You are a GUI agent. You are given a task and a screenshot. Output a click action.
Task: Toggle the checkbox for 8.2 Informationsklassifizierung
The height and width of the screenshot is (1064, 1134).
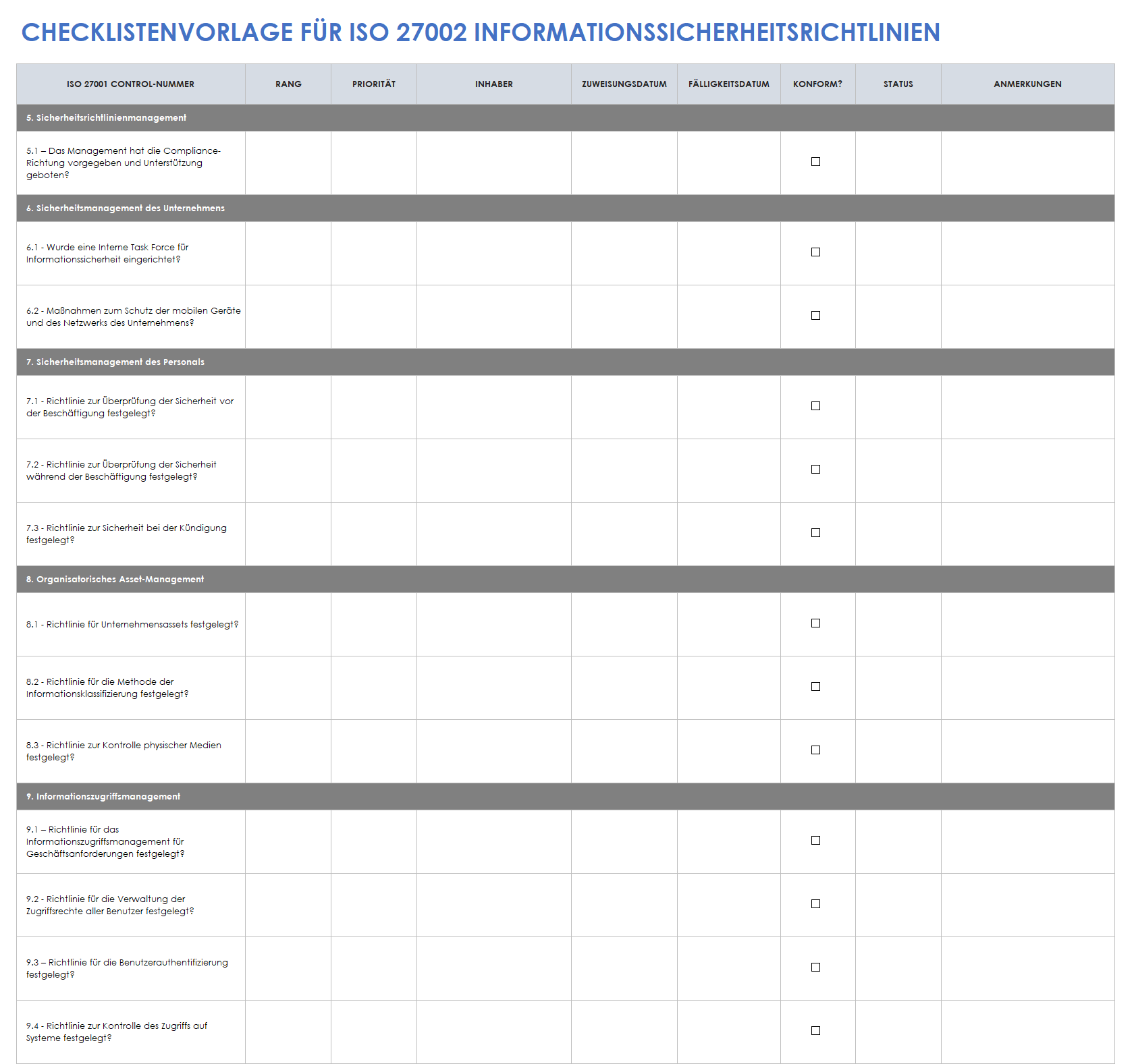815,687
